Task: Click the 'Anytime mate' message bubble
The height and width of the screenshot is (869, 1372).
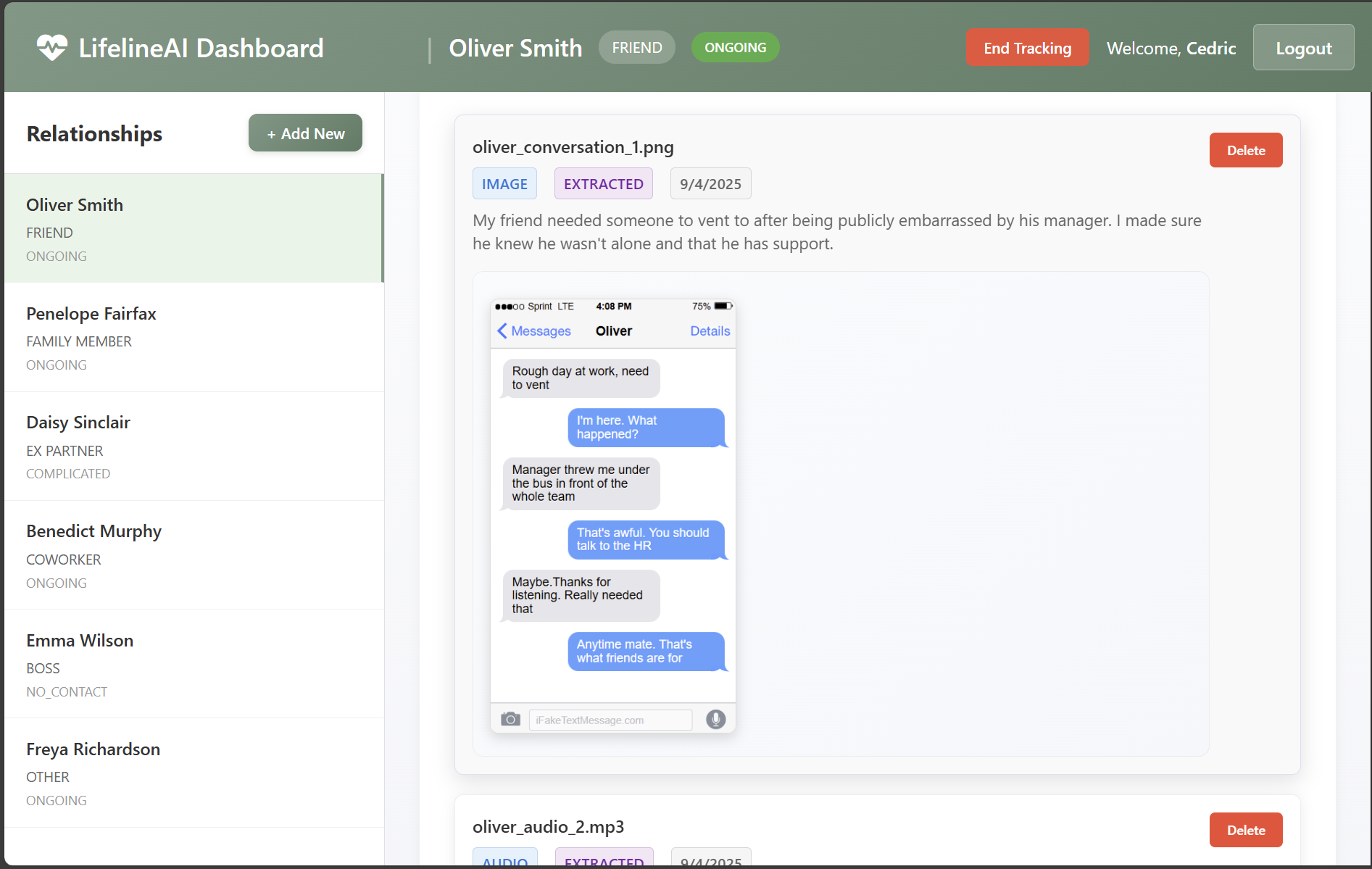Action: coord(646,652)
